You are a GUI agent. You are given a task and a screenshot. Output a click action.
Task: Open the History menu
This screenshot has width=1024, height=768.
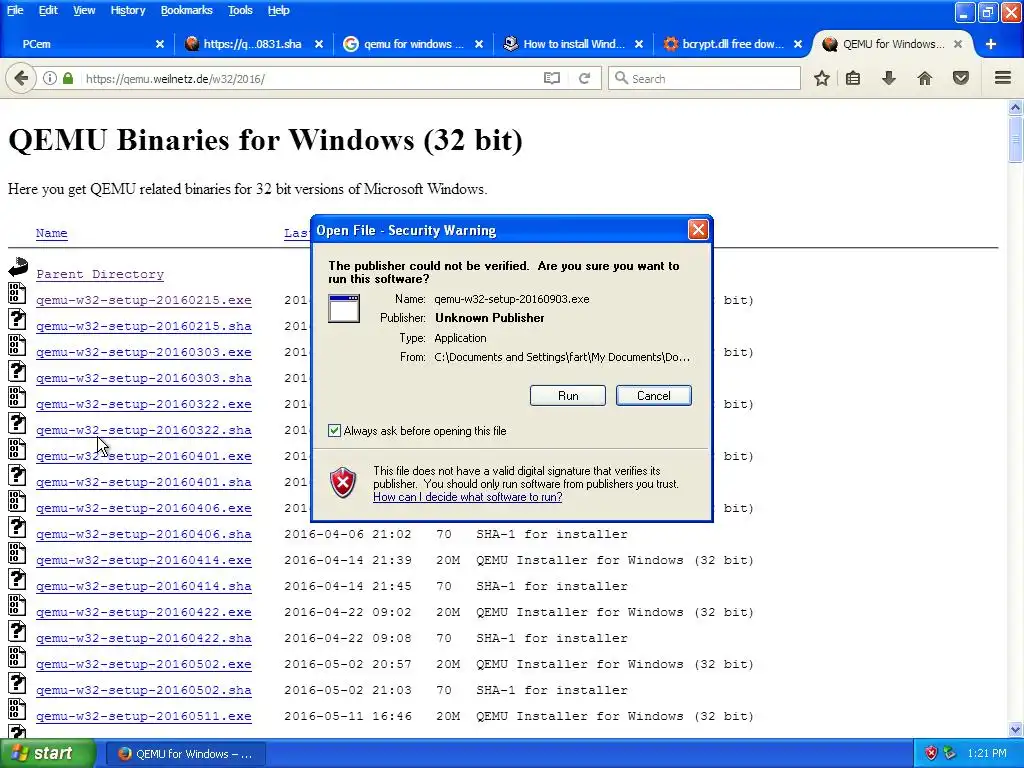[127, 10]
